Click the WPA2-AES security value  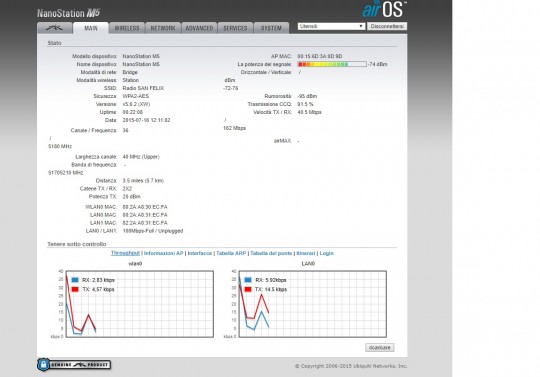(x=136, y=96)
